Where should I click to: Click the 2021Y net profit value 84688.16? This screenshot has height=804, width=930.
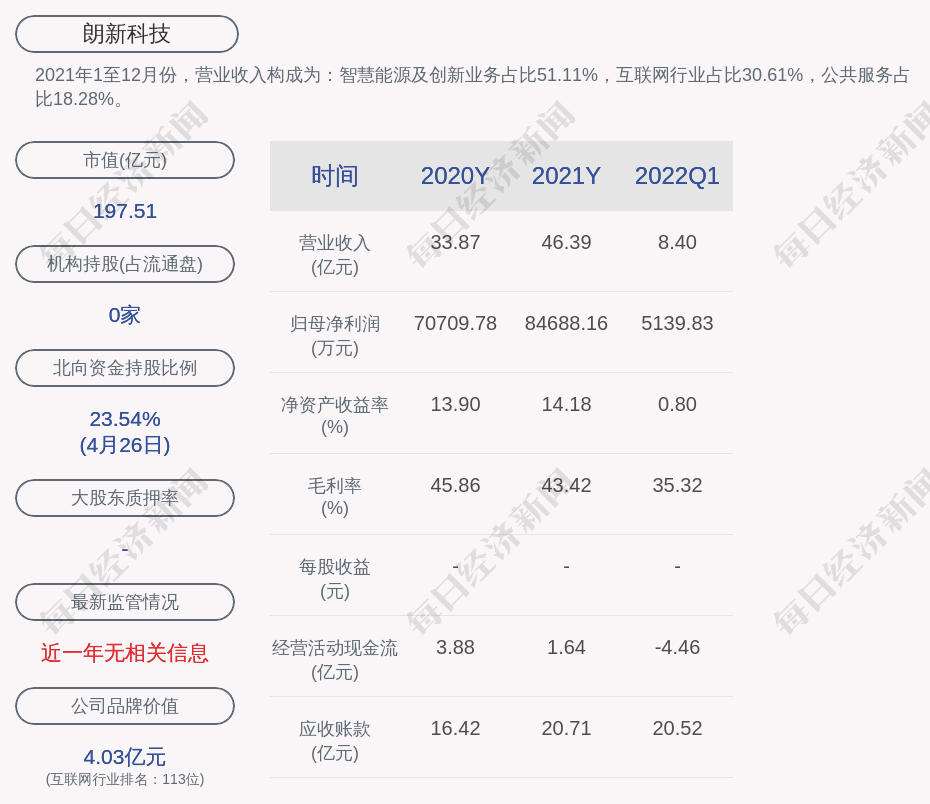click(566, 323)
